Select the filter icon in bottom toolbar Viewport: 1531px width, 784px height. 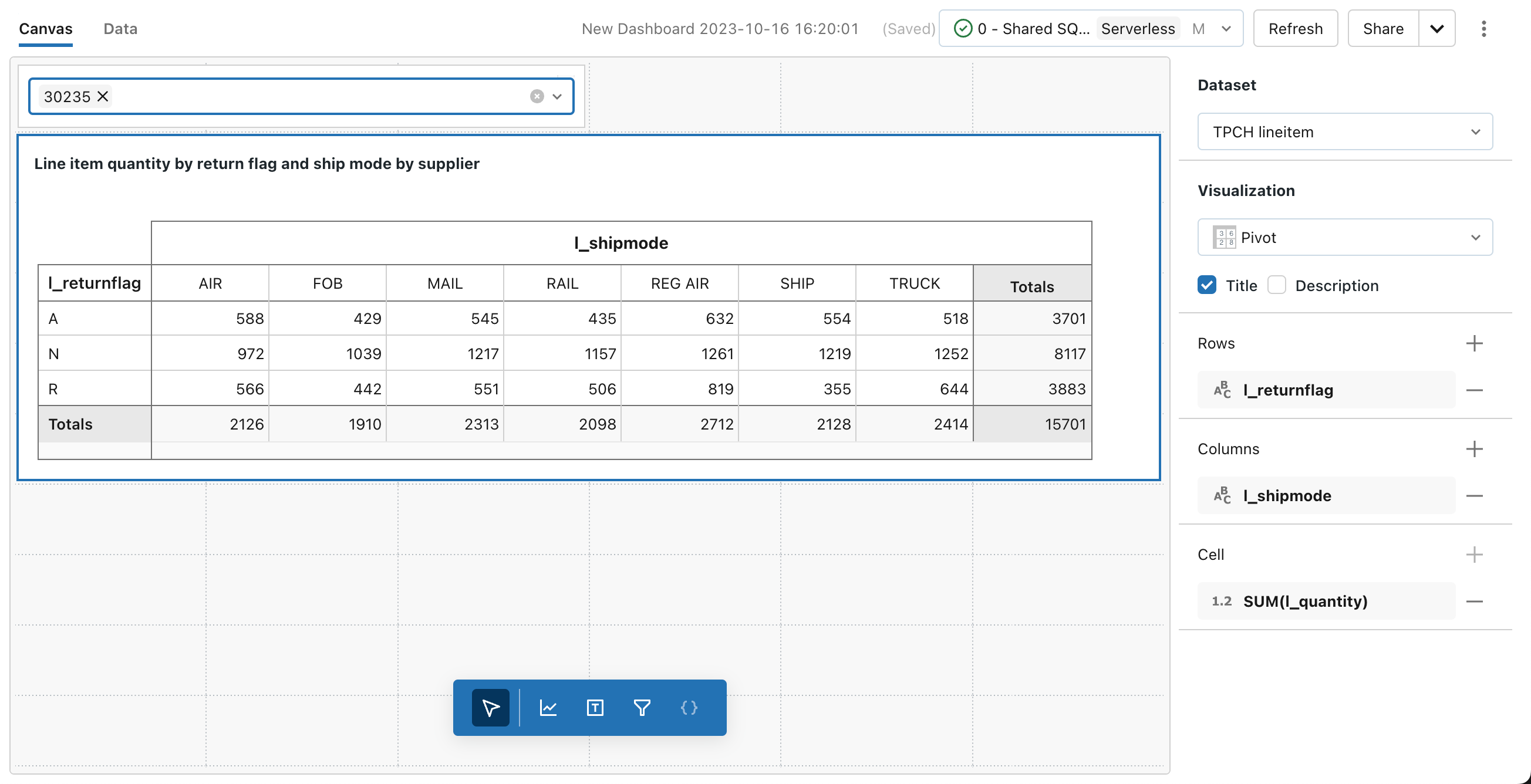coord(642,707)
